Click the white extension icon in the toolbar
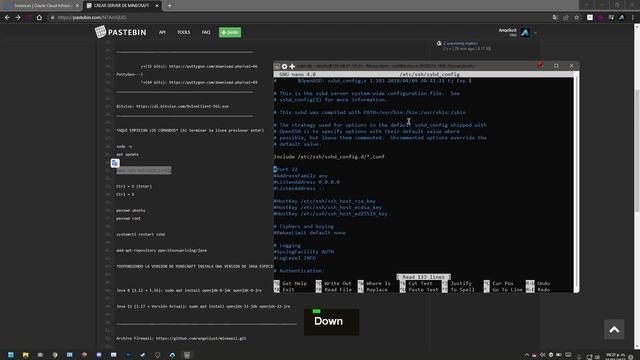 [590, 18]
